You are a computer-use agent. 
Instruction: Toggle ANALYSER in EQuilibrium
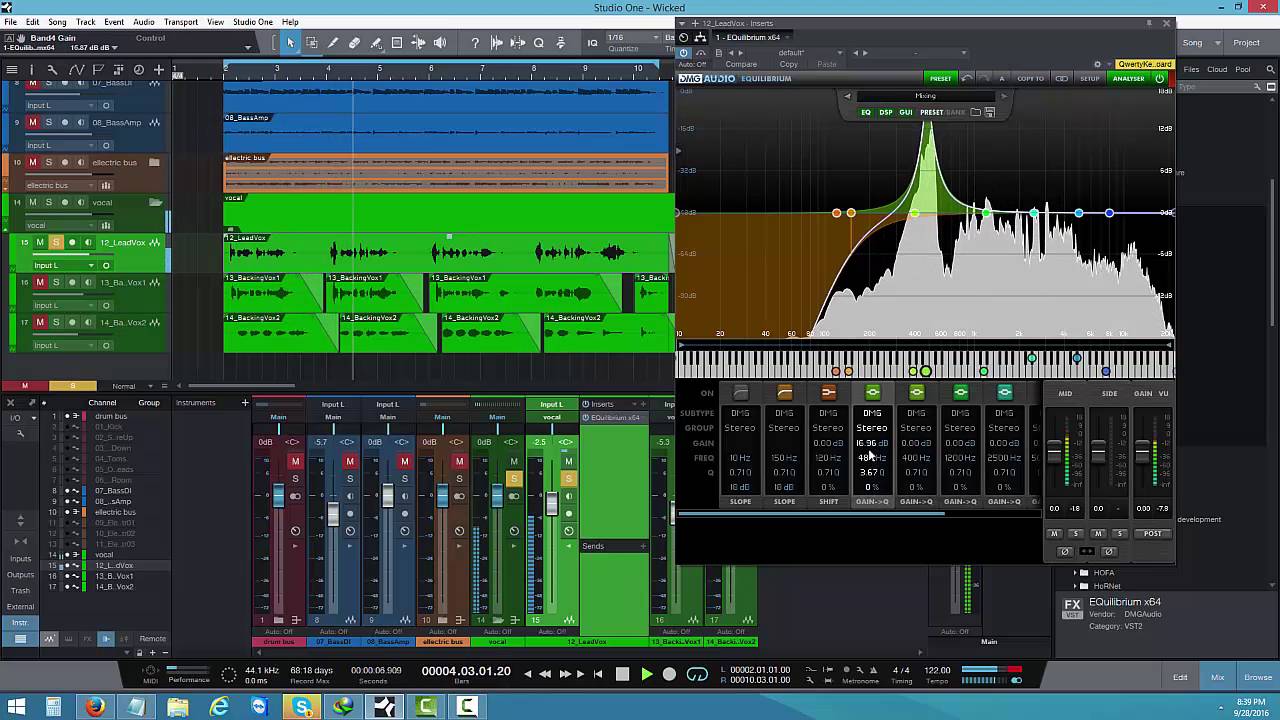[1128, 78]
